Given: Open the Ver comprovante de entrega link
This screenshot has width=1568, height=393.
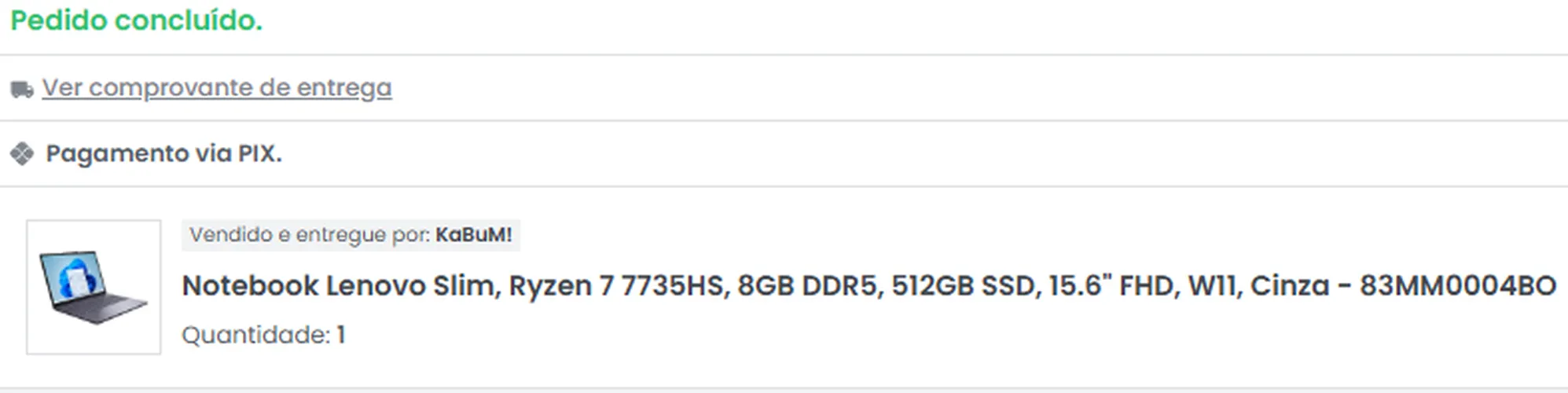Looking at the screenshot, I should click(x=217, y=88).
